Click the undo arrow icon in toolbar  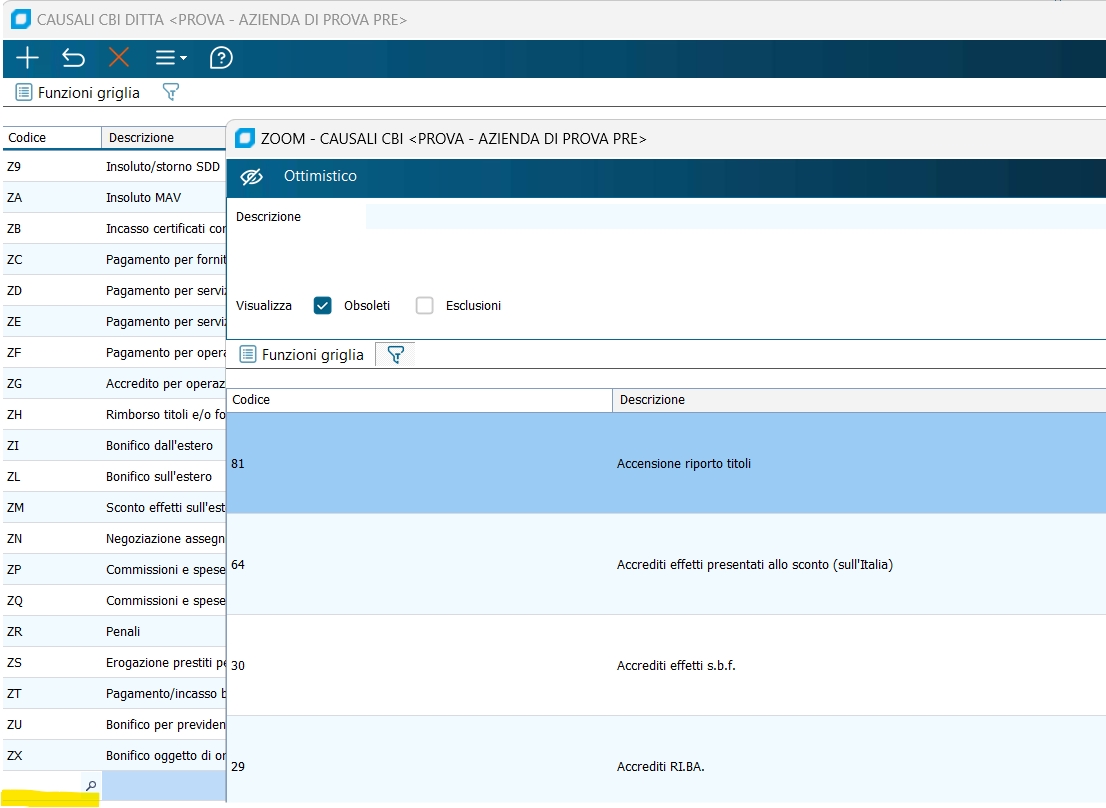73,58
